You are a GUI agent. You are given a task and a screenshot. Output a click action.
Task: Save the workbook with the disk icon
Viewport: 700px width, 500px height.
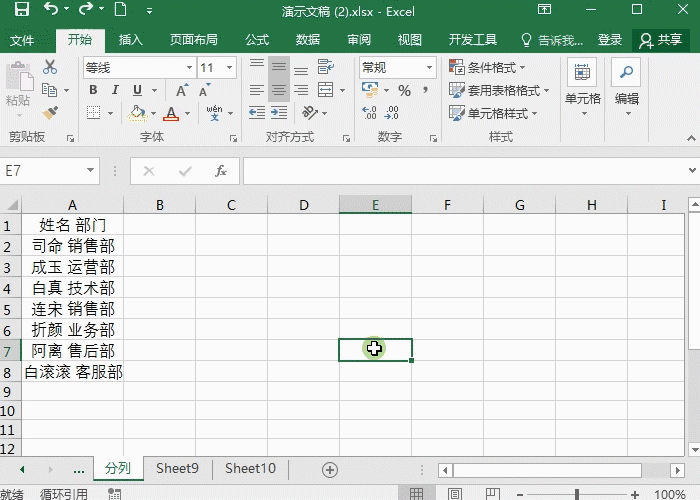(21, 9)
